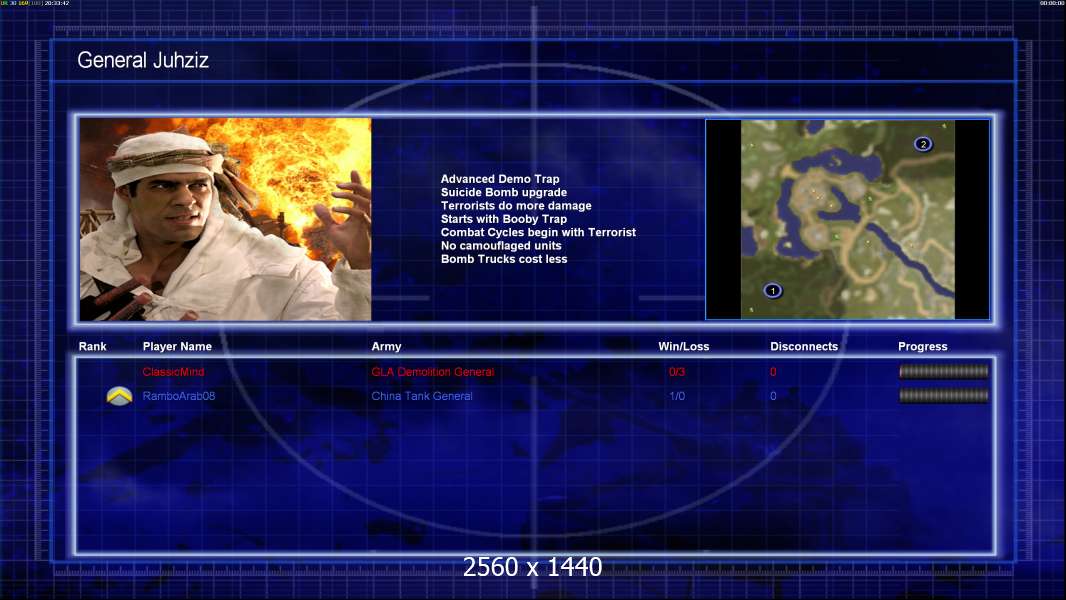
Task: Click the General Juhziz title
Action: click(x=143, y=60)
